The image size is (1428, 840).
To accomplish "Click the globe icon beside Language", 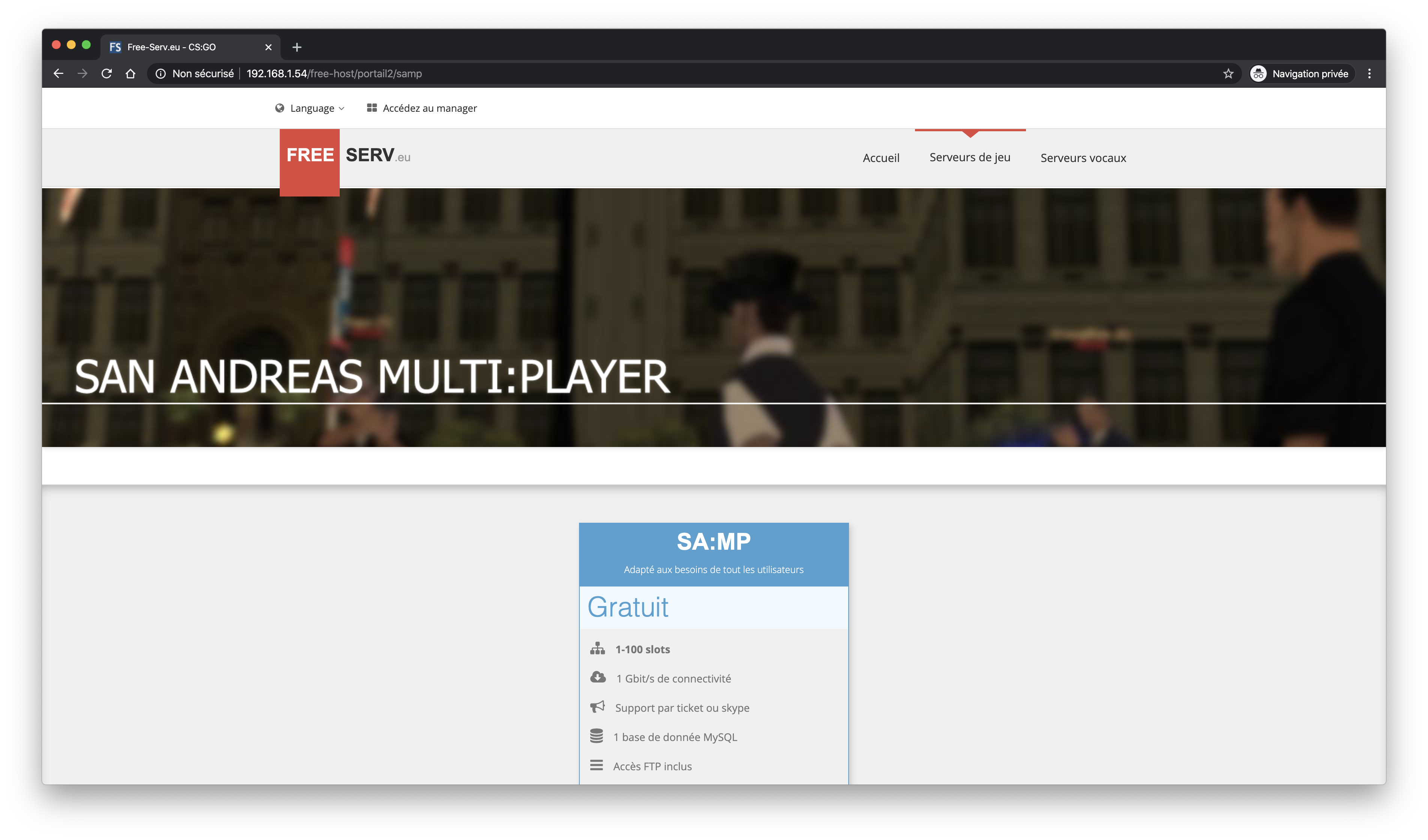I will [x=279, y=108].
